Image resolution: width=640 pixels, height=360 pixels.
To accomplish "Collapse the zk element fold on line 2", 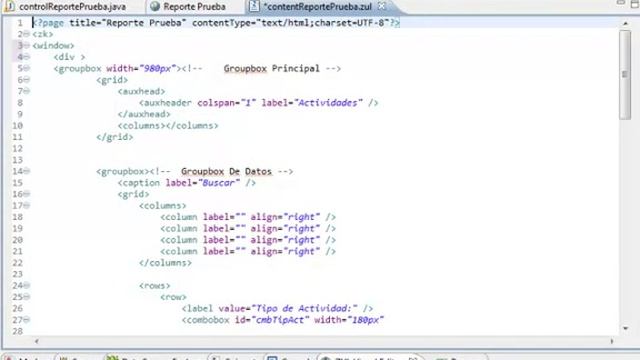I will [27, 34].
